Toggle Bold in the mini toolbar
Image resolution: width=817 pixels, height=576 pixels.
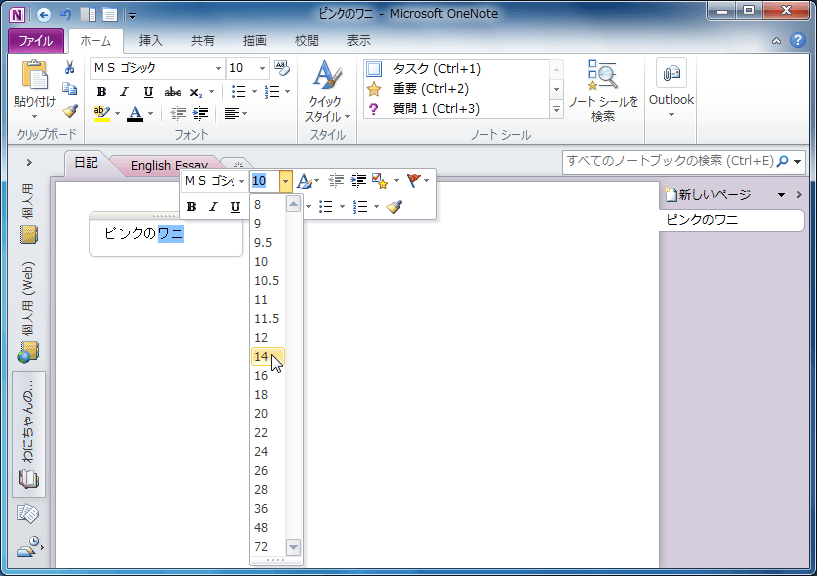[191, 207]
